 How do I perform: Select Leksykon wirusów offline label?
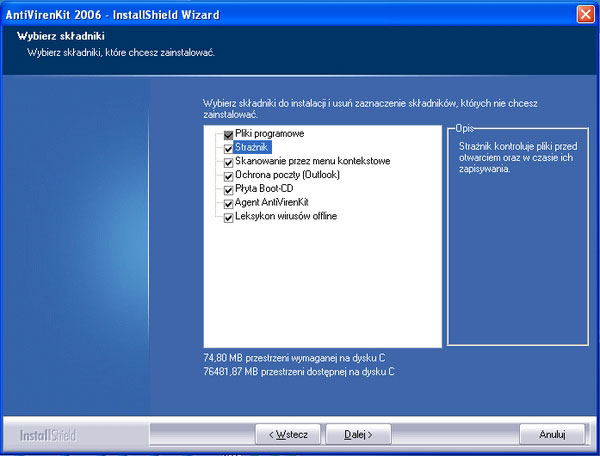click(286, 216)
